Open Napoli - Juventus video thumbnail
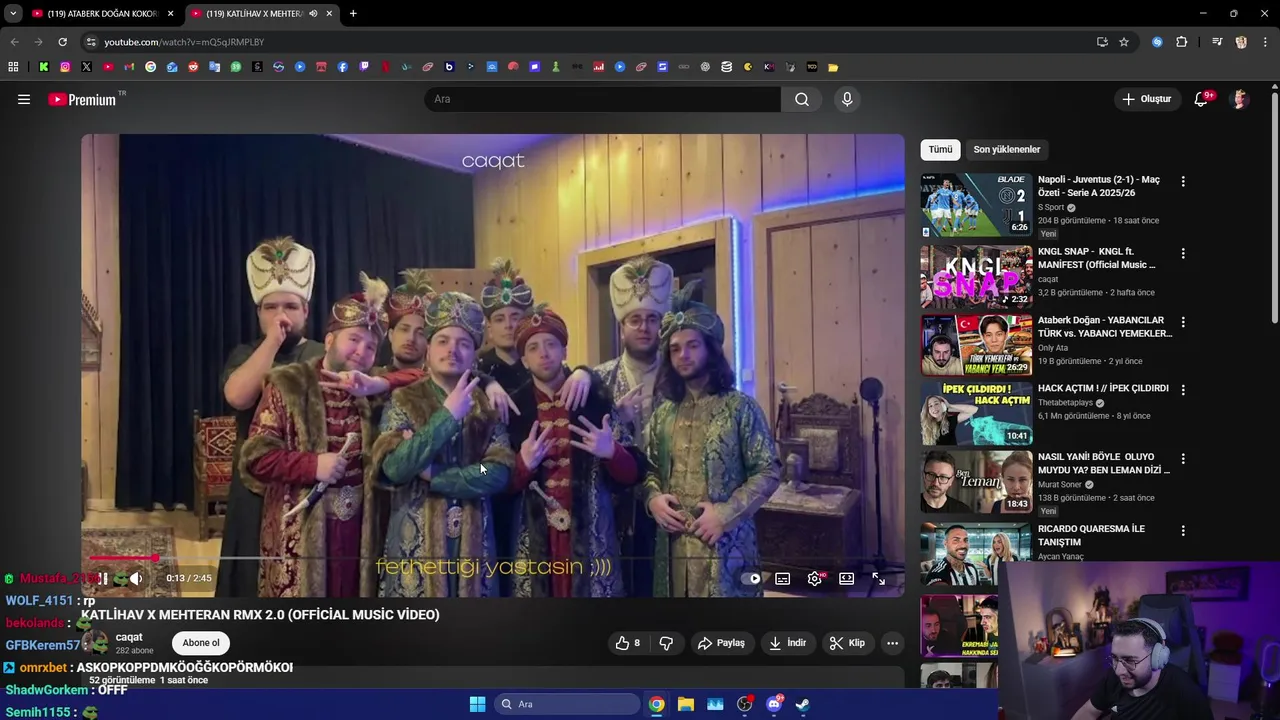1280x720 pixels. 976,205
